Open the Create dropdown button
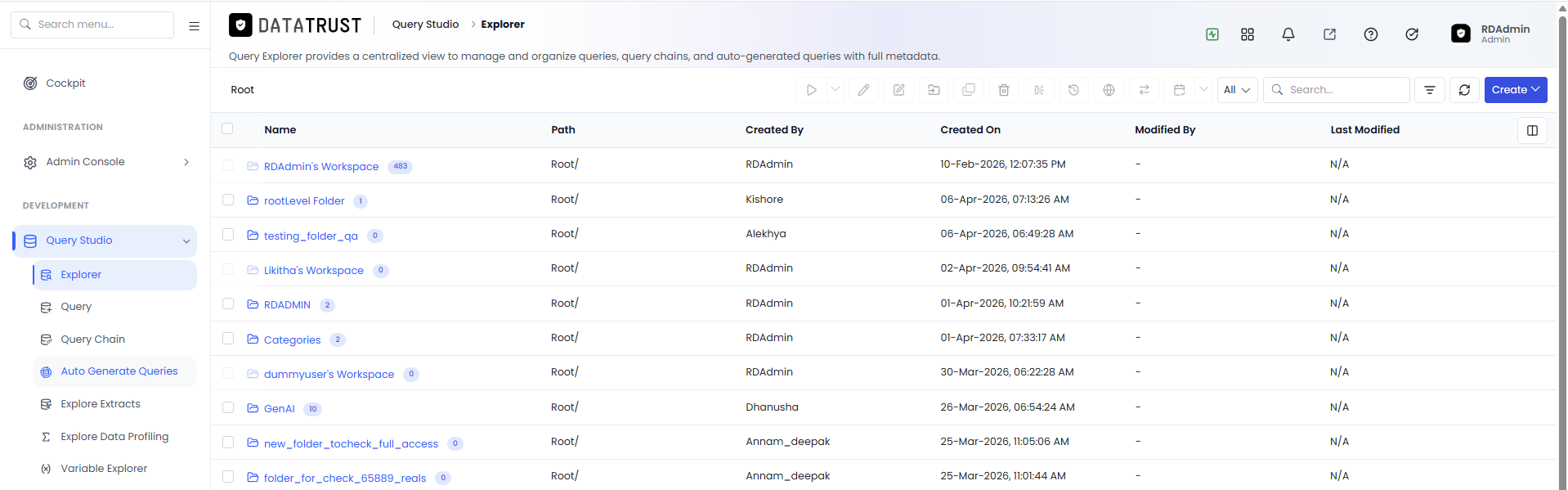 1516,90
